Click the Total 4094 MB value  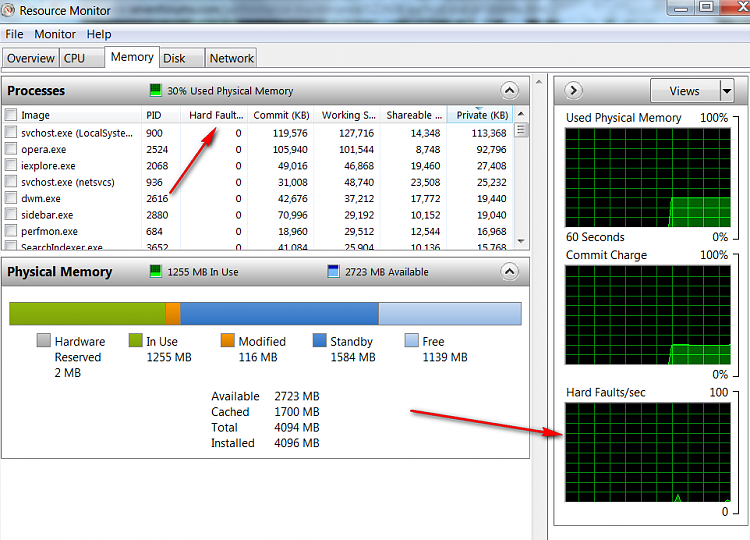[x=297, y=427]
